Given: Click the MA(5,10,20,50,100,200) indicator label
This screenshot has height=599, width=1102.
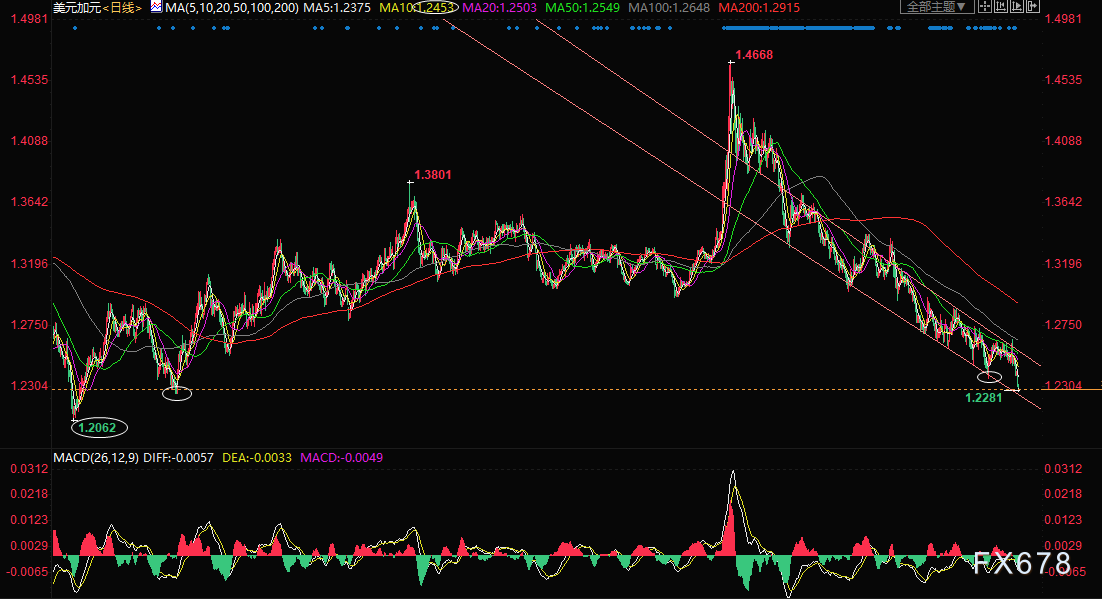Looking at the screenshot, I should pyautogui.click(x=230, y=7).
